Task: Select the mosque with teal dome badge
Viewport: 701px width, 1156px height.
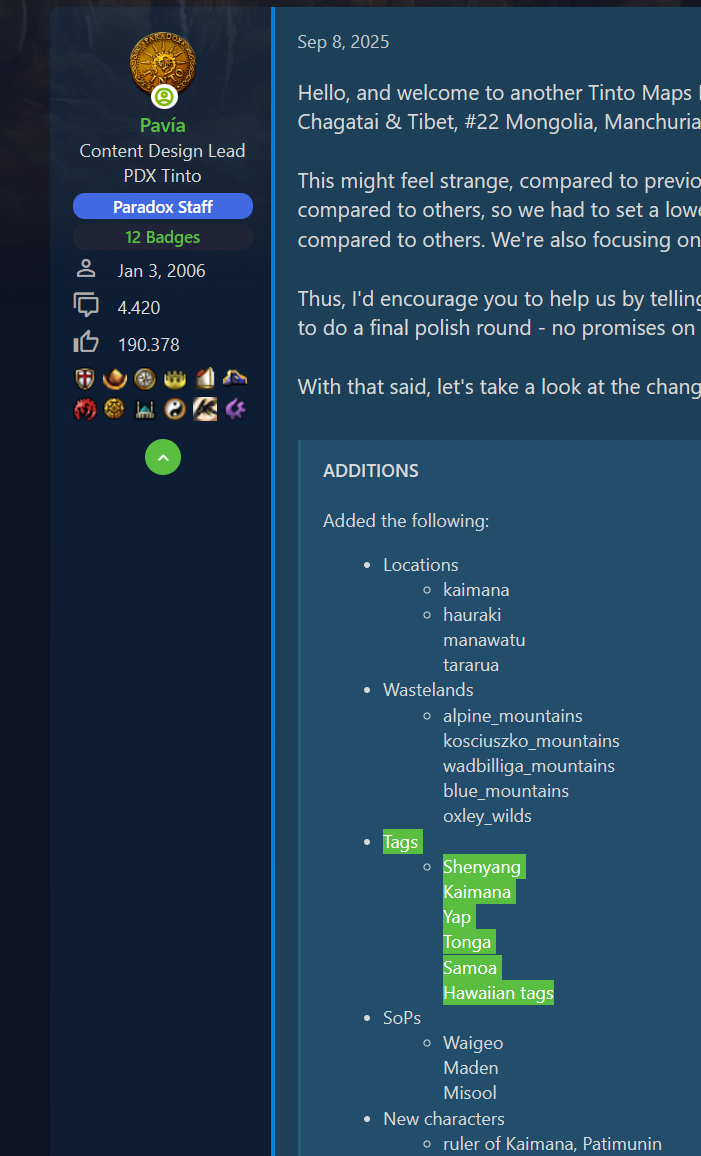Action: click(x=145, y=408)
